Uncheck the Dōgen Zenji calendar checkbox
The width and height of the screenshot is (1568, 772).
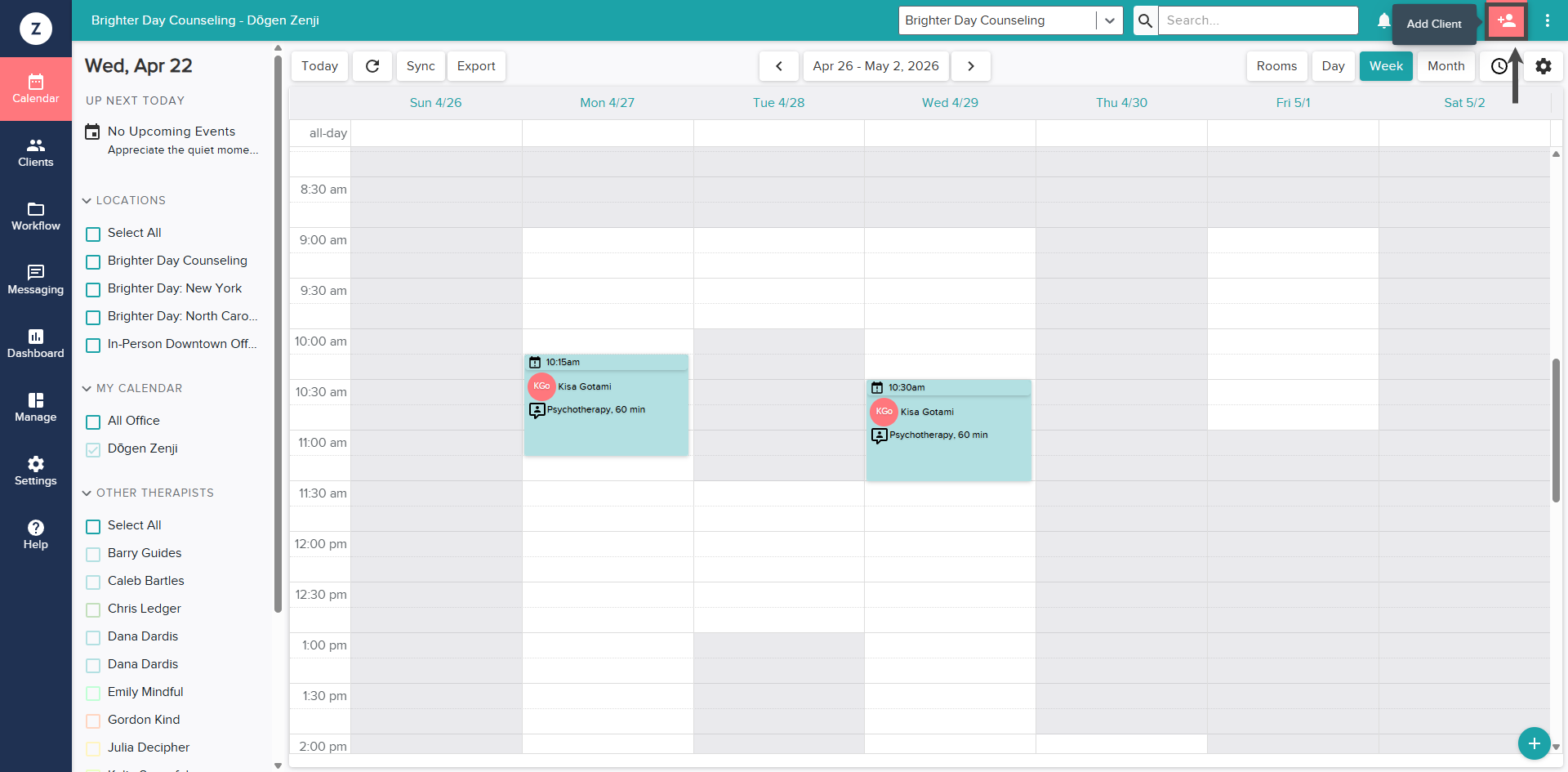(93, 450)
